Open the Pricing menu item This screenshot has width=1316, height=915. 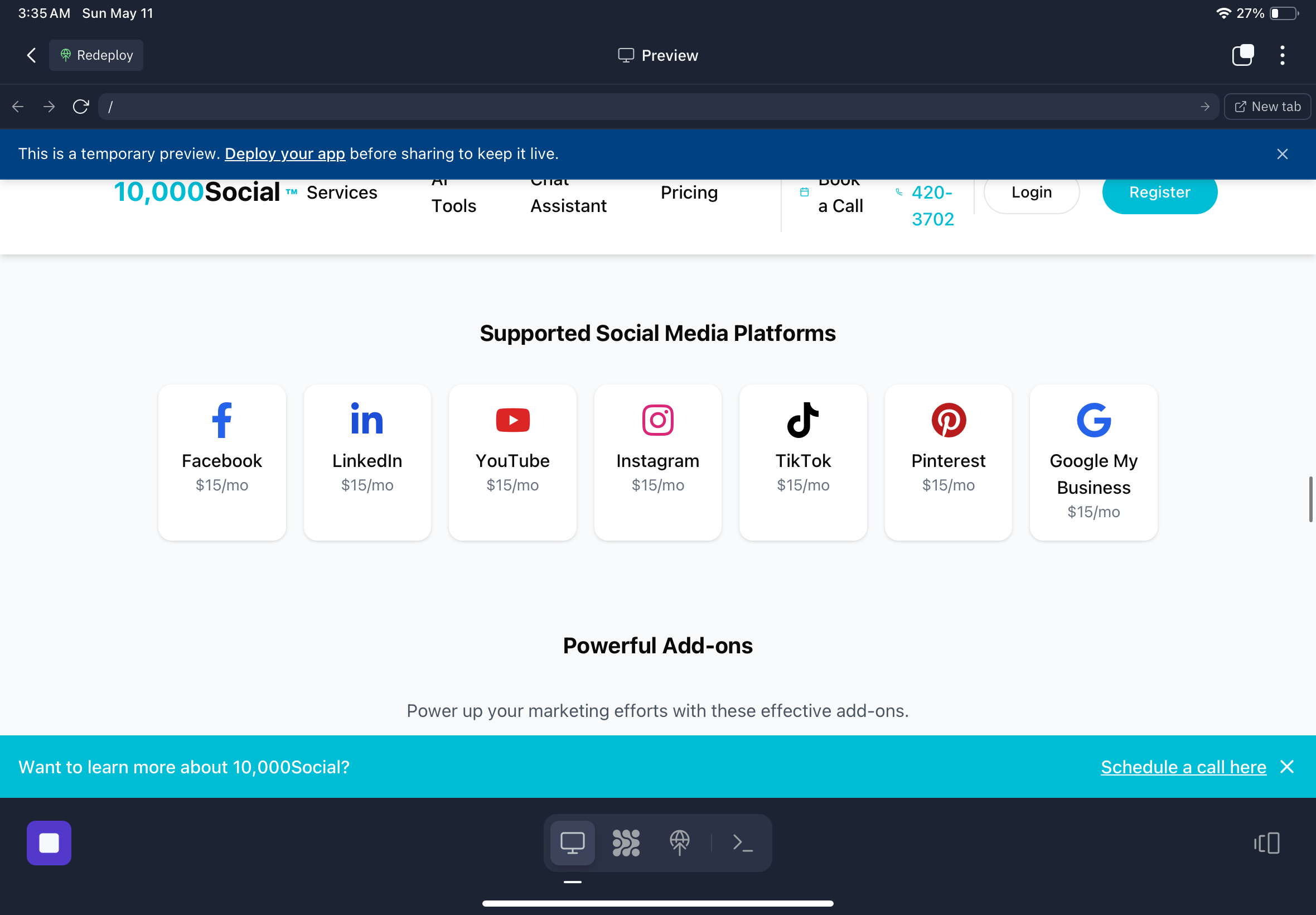[x=689, y=192]
